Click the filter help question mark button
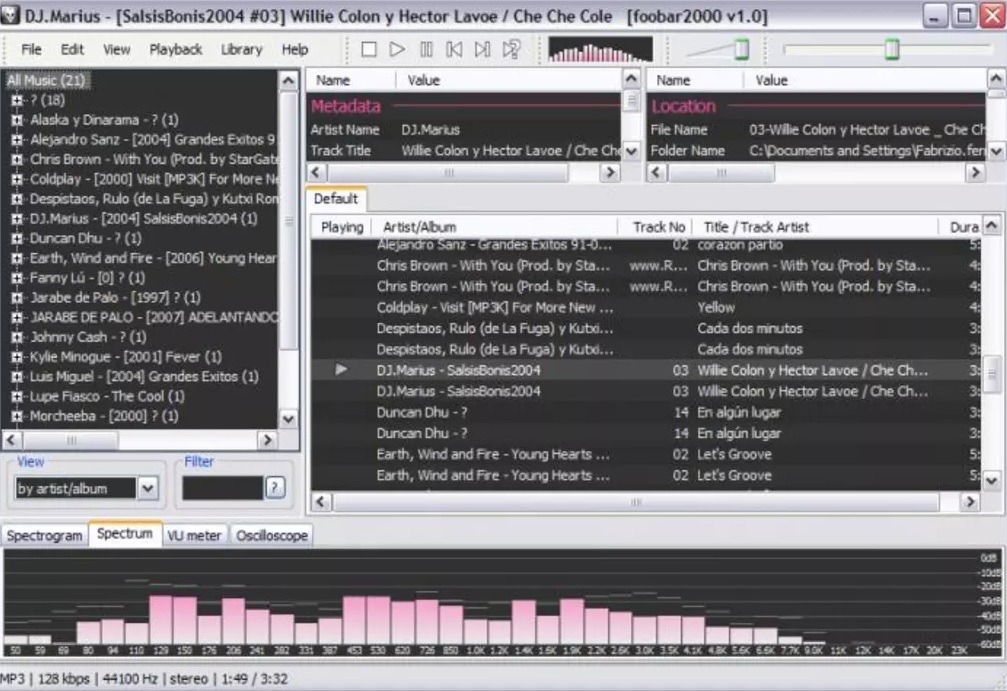Screen dimensions: 1007x691 pos(275,487)
